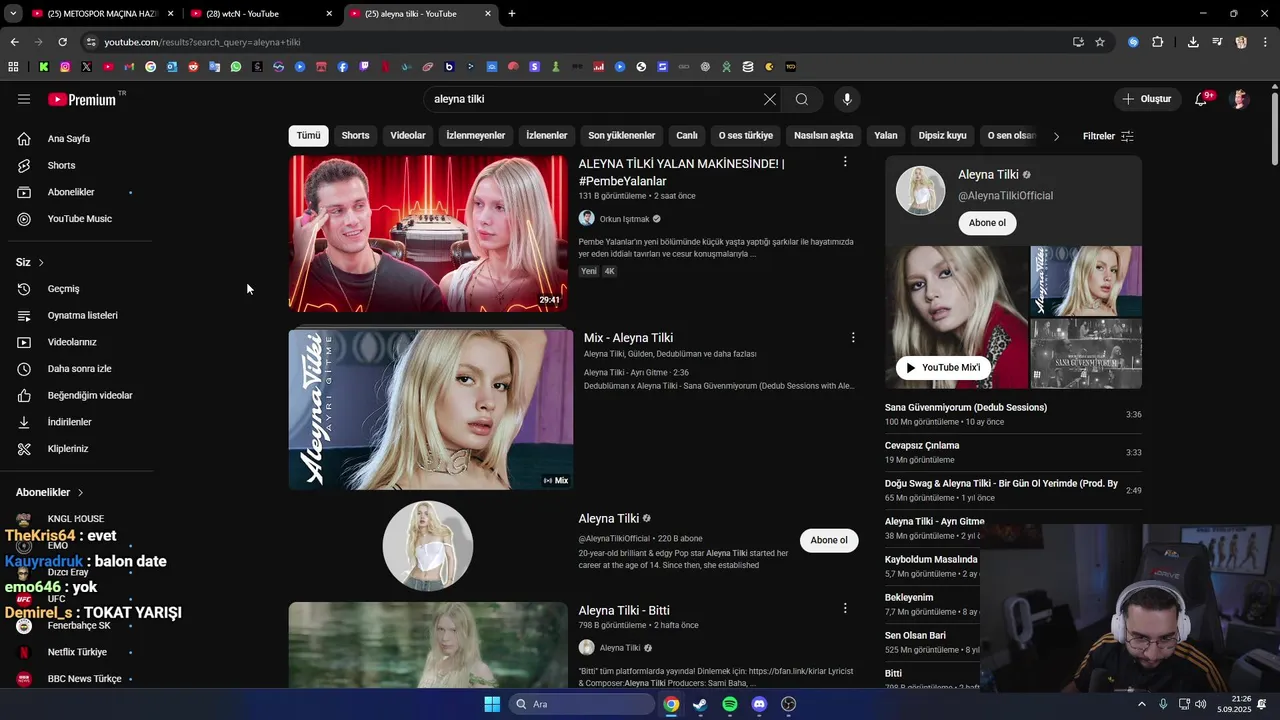Expand the Siz section chevron
1280x720 pixels.
coord(41,263)
